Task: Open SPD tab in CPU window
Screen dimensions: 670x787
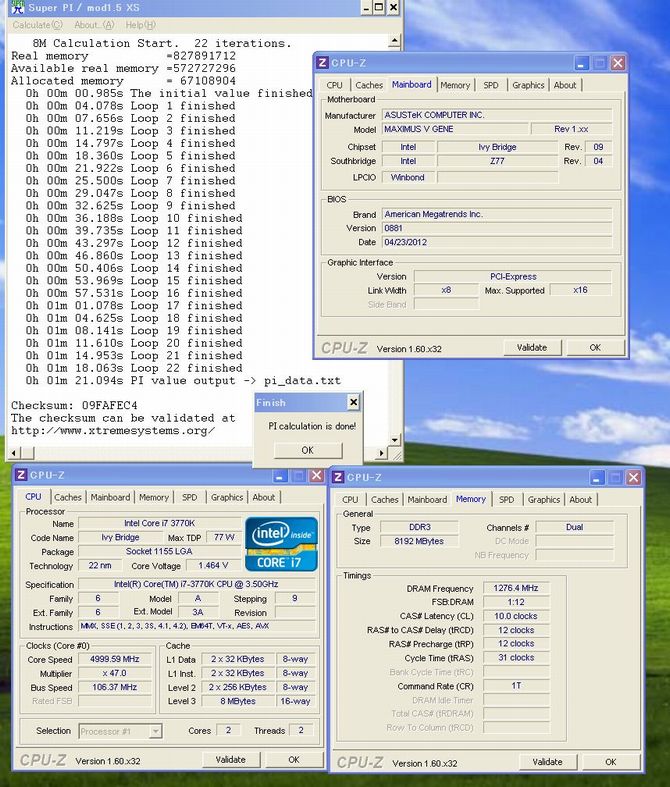Action: pos(189,497)
